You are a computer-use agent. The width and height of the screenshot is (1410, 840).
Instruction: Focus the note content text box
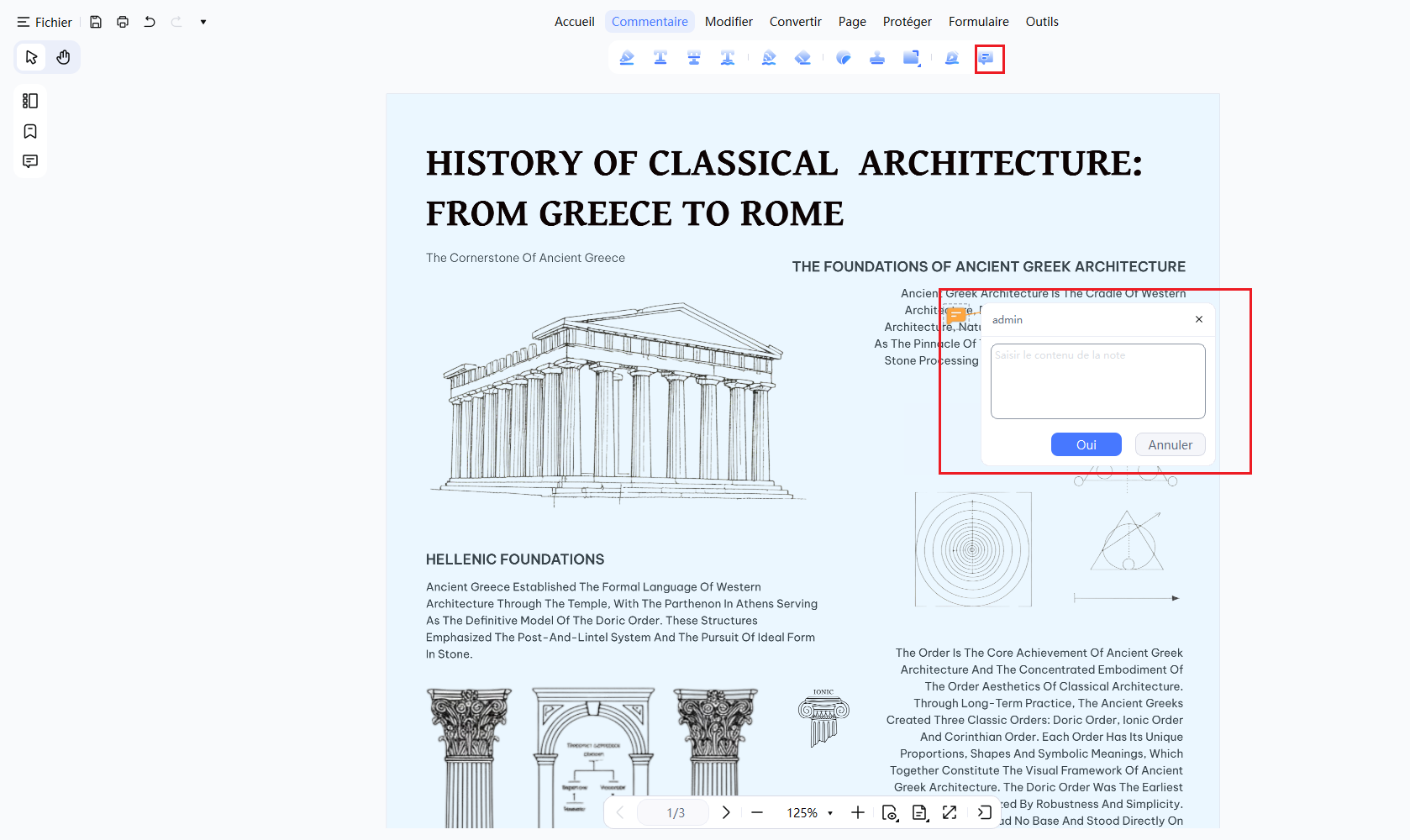click(x=1098, y=381)
